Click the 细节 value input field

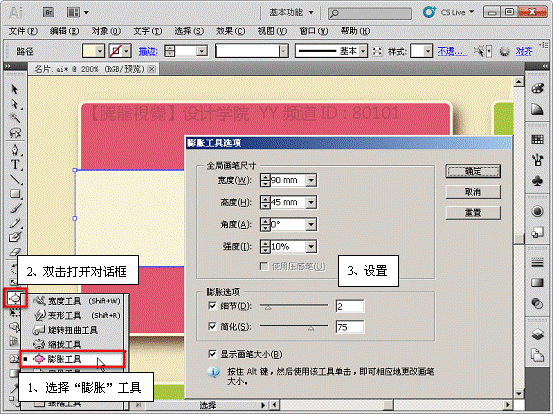[350, 306]
